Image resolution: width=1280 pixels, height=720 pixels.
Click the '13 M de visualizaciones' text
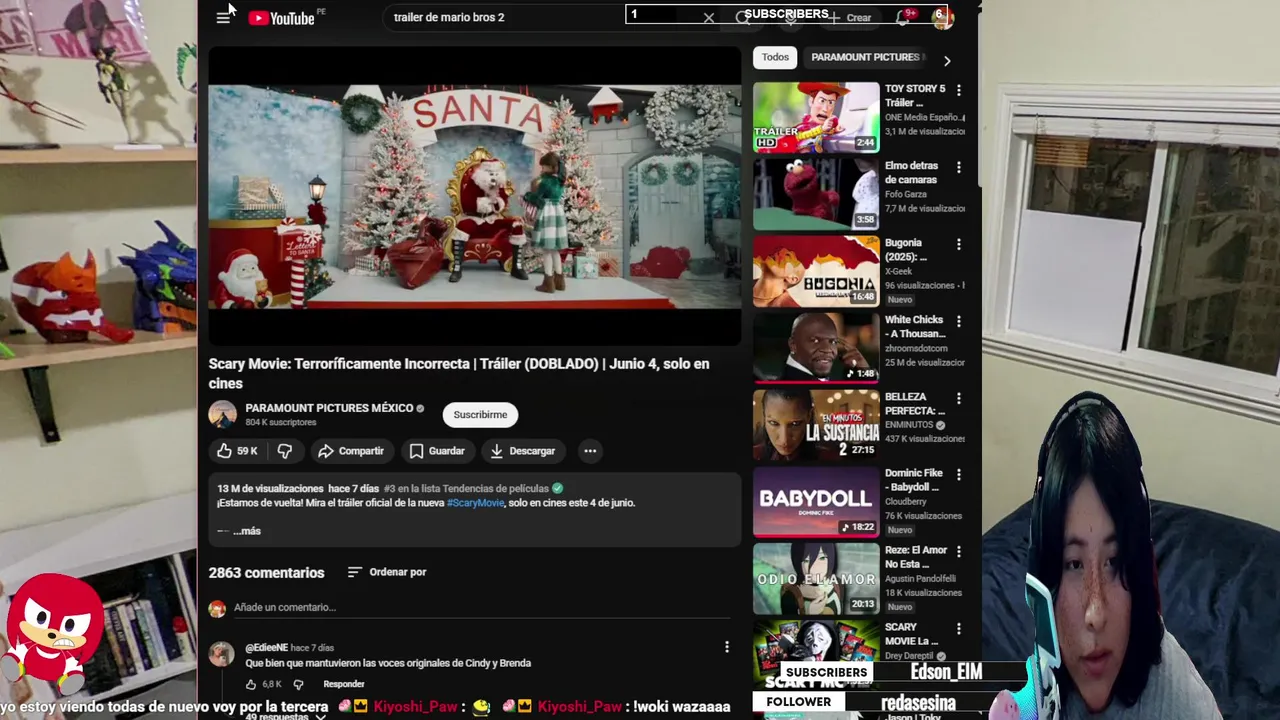pyautogui.click(x=270, y=489)
